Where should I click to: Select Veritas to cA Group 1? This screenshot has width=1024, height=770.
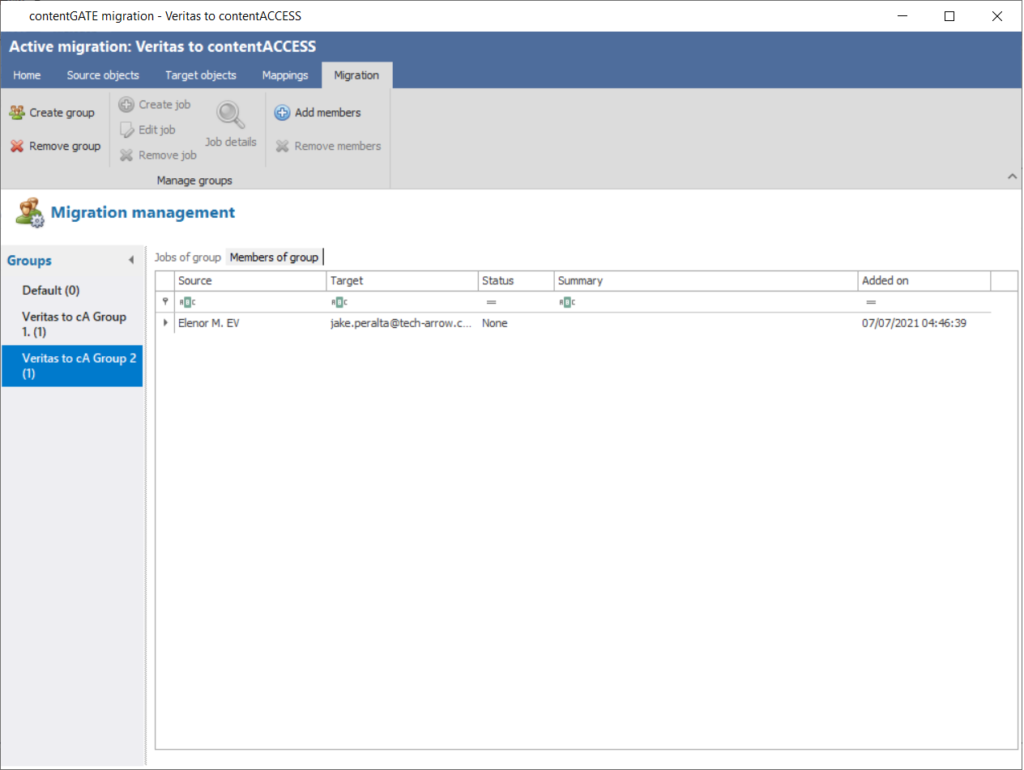click(74, 323)
